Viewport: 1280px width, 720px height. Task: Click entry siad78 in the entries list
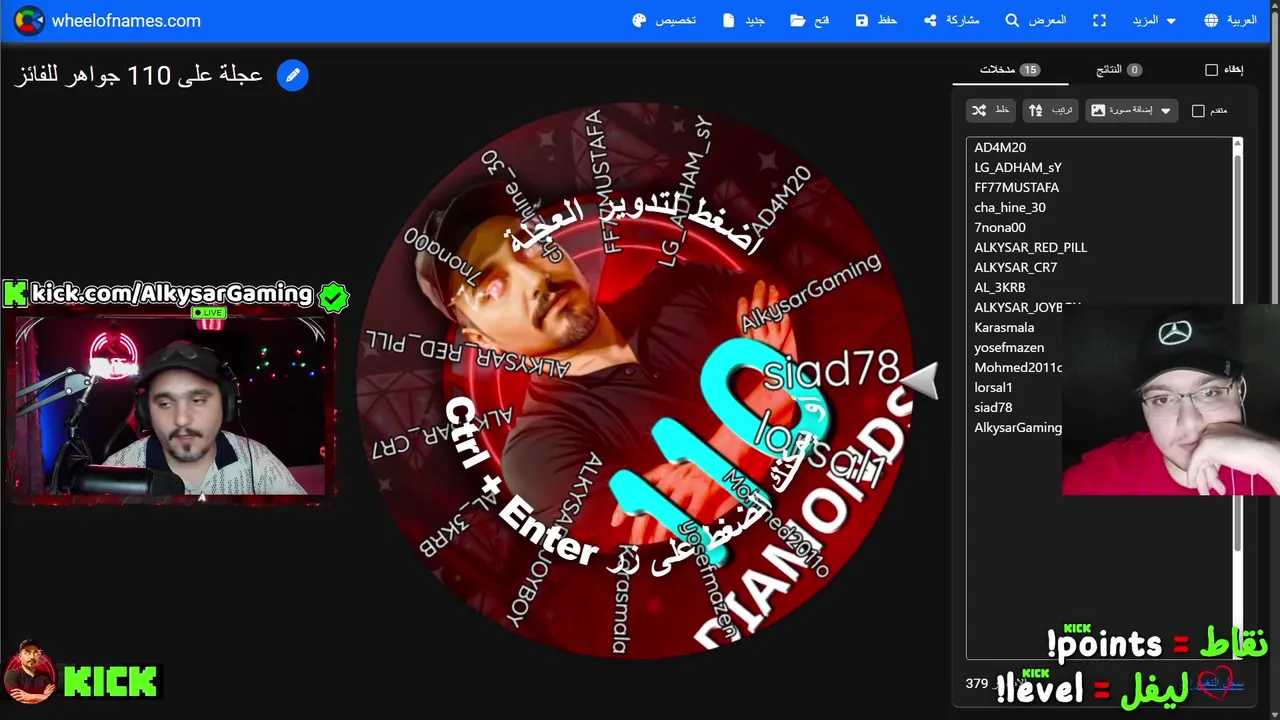pos(993,408)
